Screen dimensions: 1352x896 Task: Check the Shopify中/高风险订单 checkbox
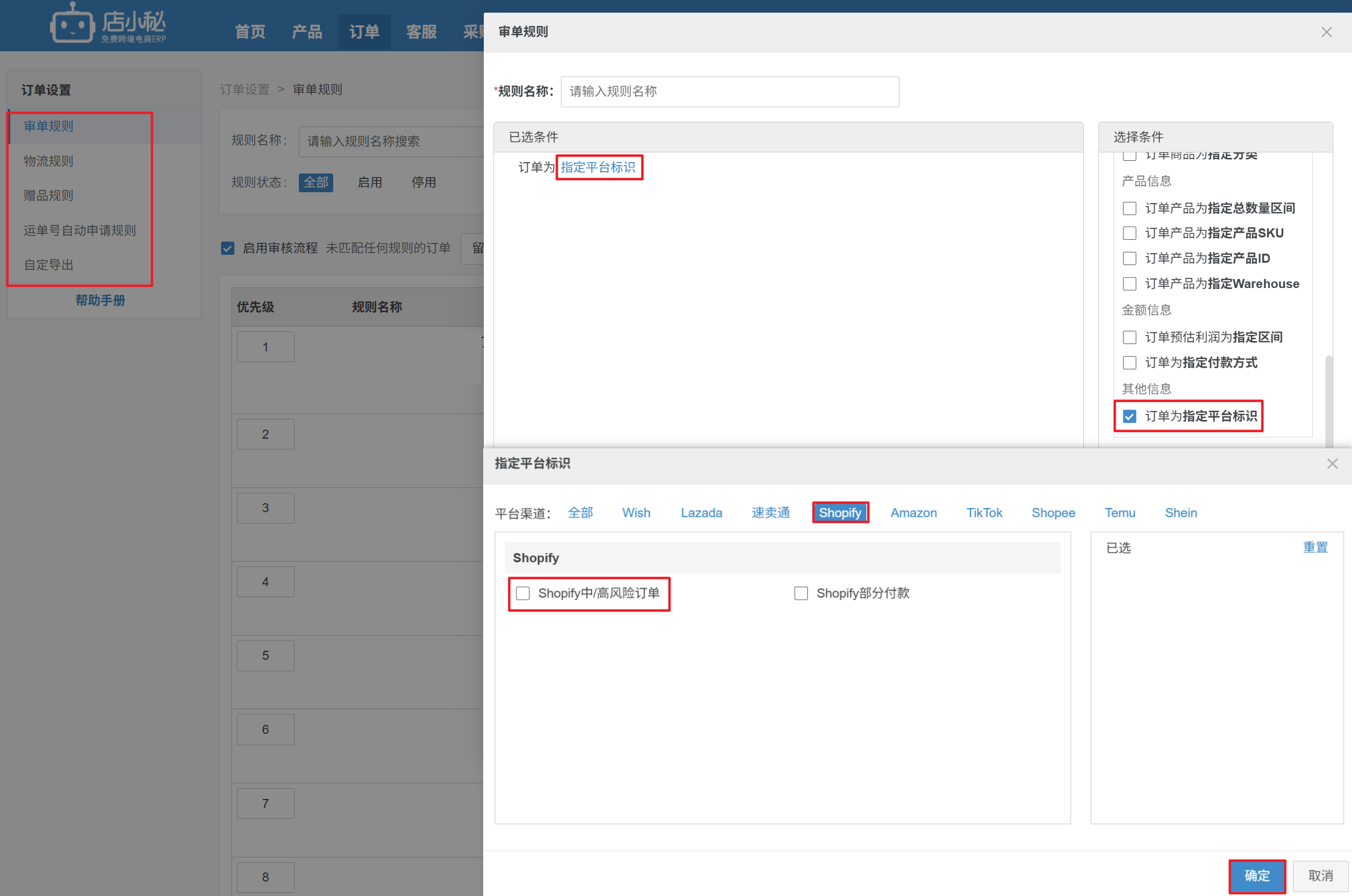click(x=523, y=594)
